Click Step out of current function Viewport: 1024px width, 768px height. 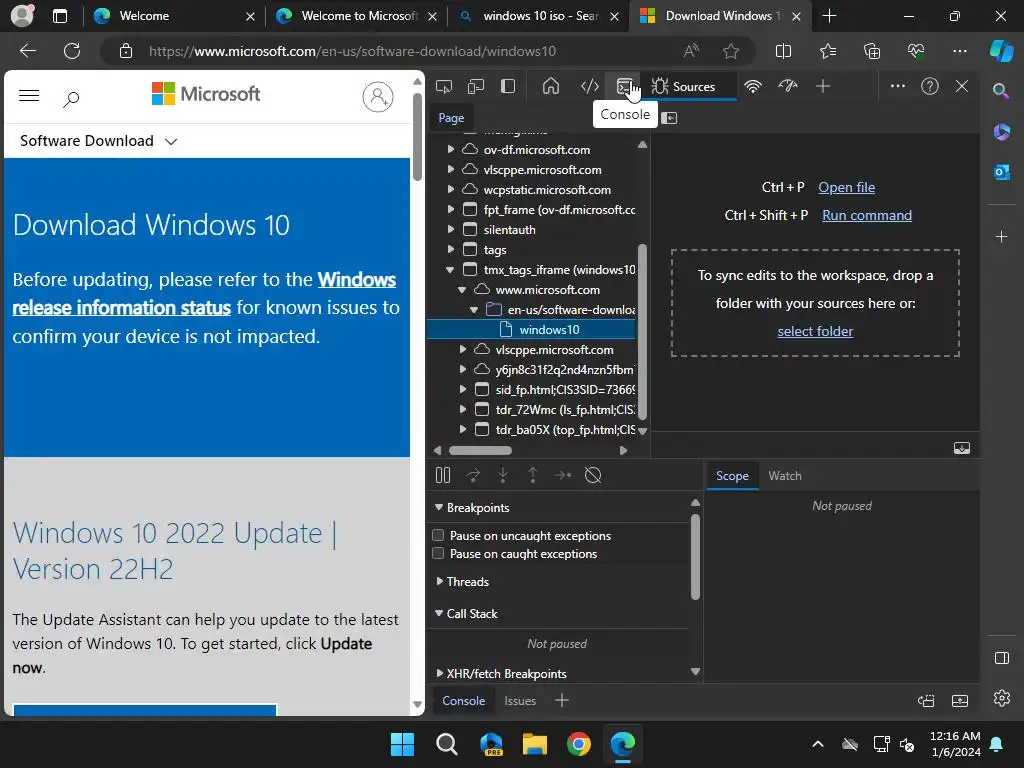(x=533, y=475)
